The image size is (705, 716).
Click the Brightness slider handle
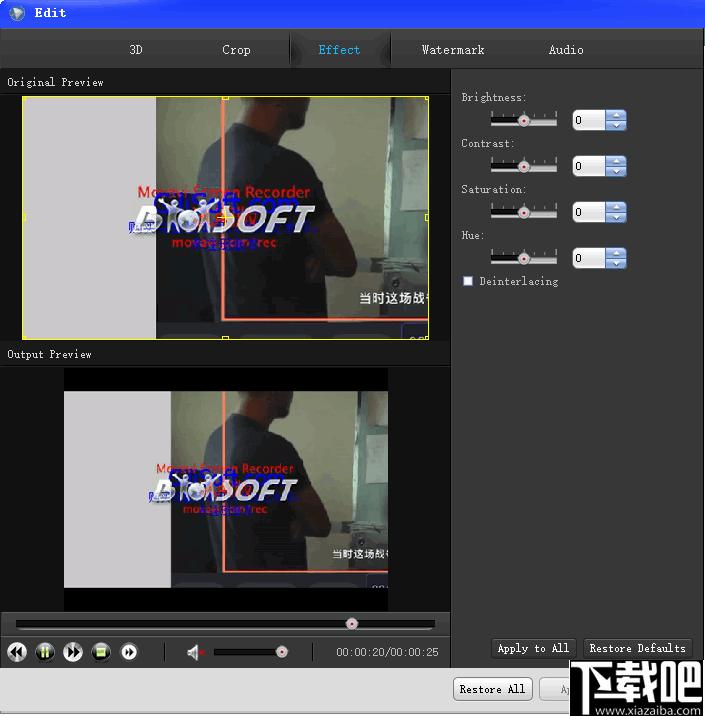point(524,121)
